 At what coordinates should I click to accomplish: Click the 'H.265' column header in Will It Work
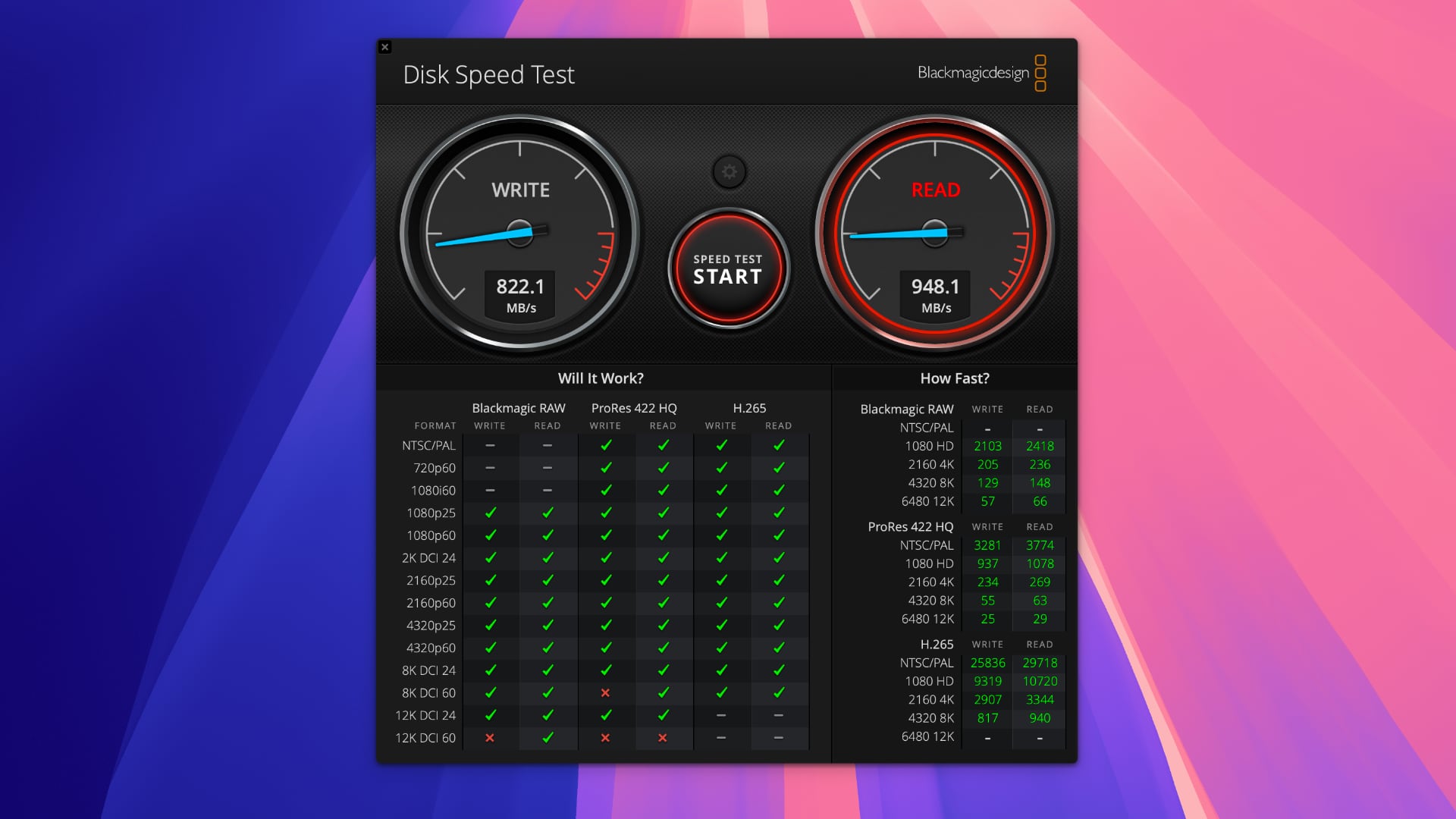(x=749, y=408)
